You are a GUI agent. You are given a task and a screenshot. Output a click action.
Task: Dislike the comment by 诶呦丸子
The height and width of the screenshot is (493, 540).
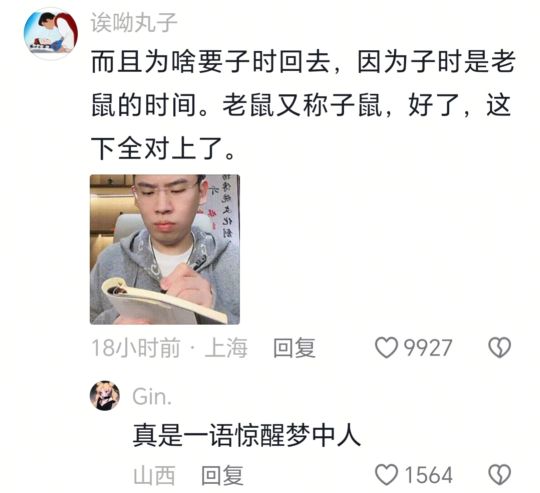click(x=499, y=348)
